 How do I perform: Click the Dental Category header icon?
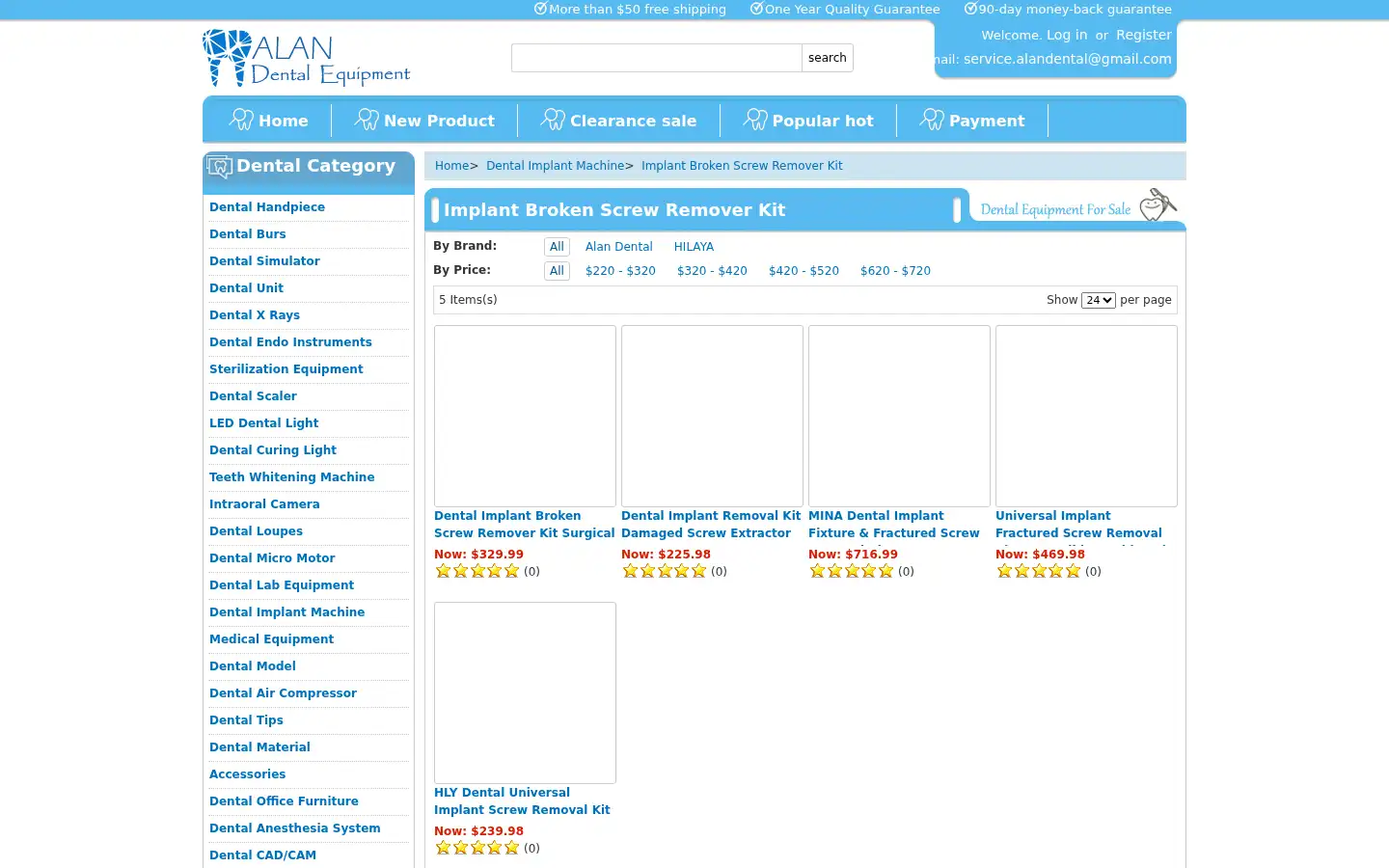pos(219,167)
